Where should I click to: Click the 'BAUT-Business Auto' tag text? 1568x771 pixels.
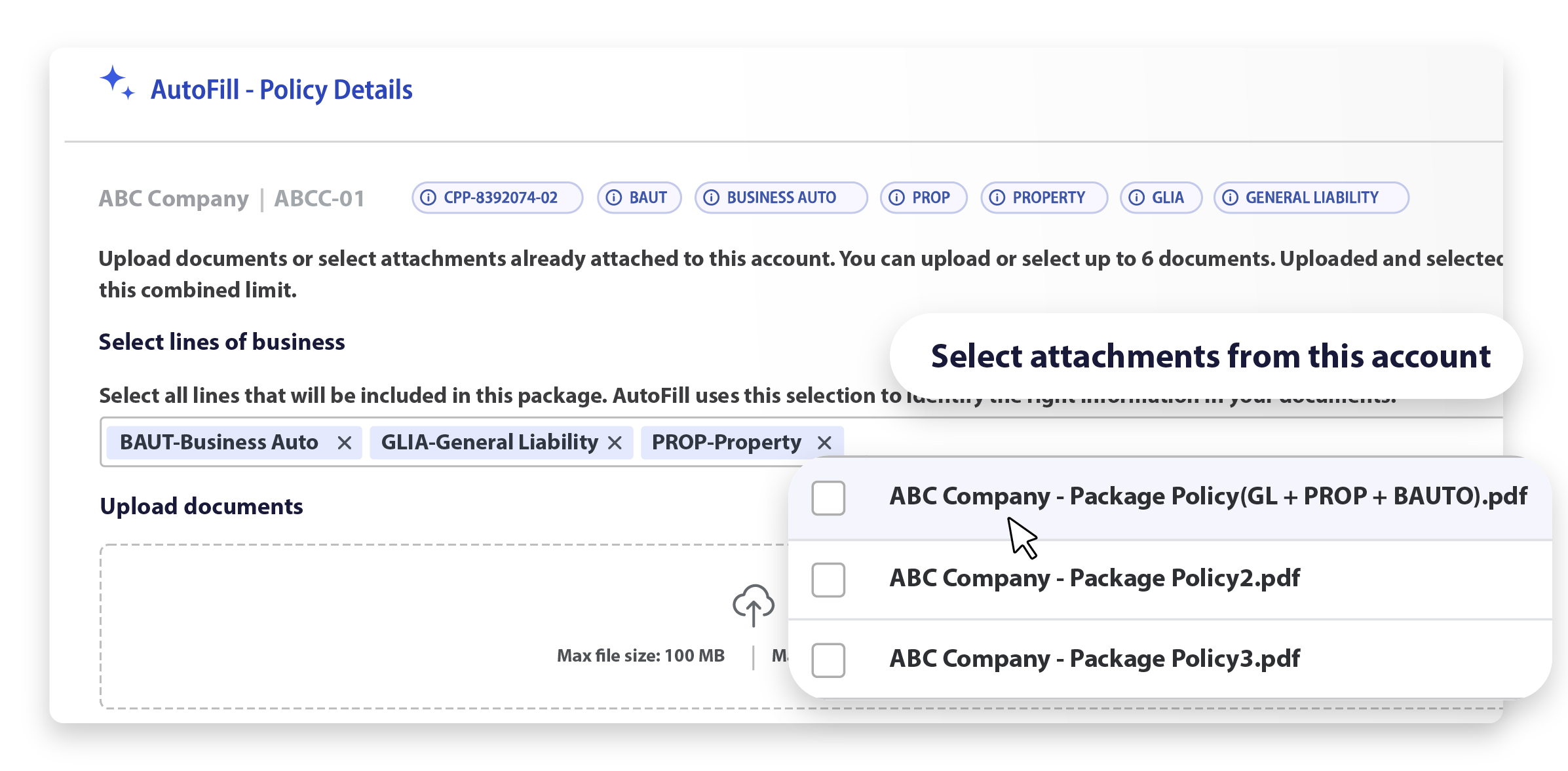click(x=219, y=442)
